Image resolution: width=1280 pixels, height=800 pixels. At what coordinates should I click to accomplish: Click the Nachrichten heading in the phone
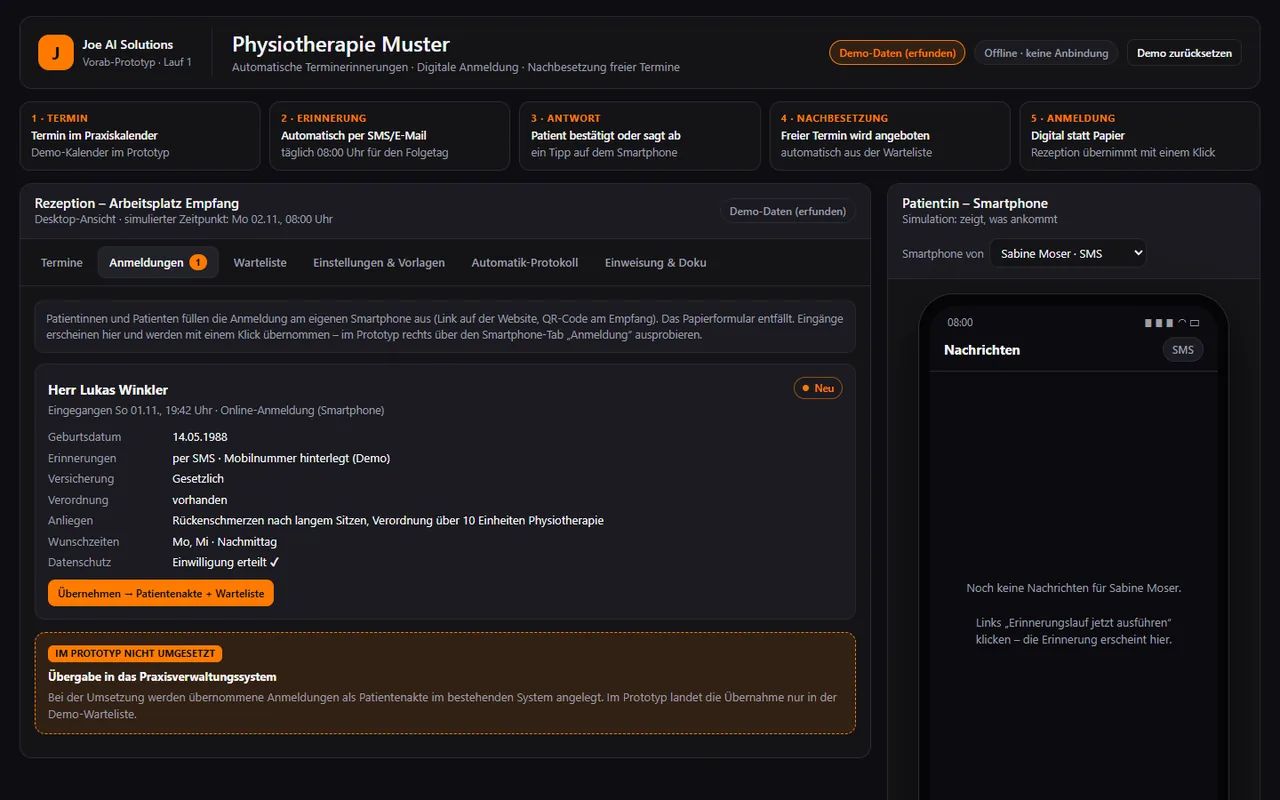982,350
